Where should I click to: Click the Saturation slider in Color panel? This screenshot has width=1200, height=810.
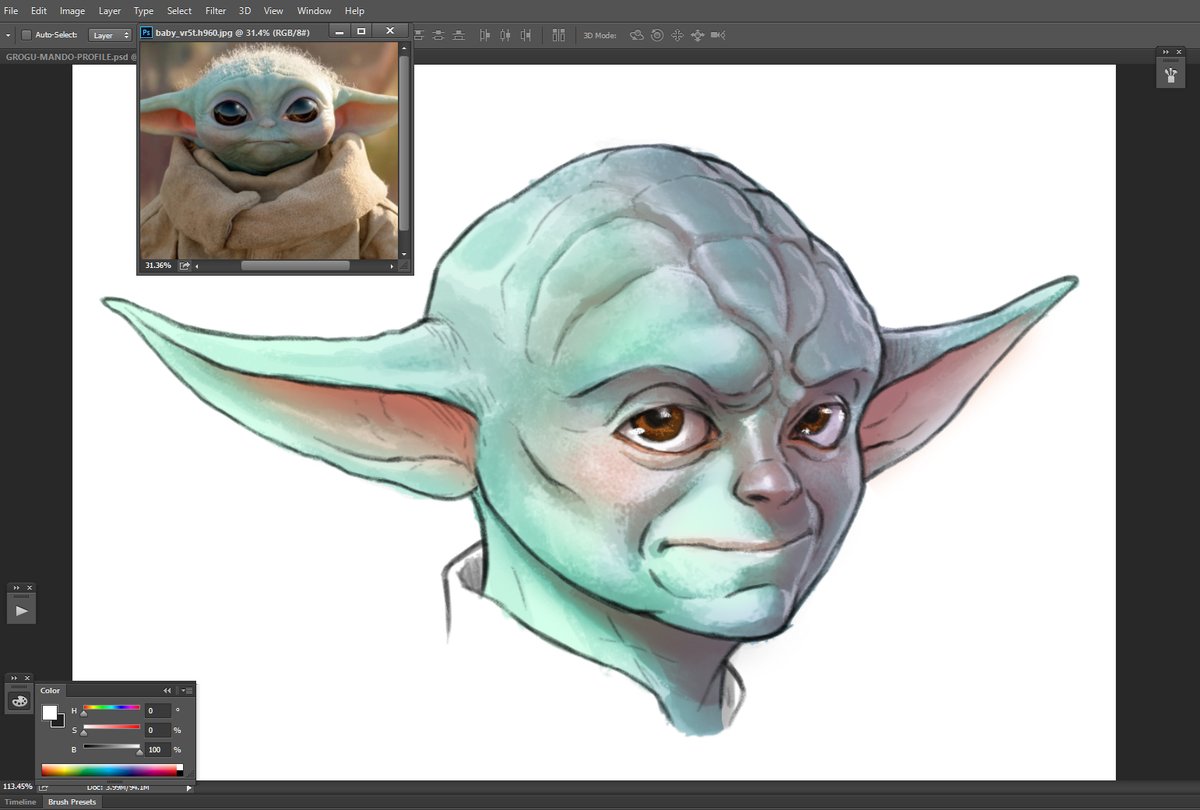tap(112, 729)
